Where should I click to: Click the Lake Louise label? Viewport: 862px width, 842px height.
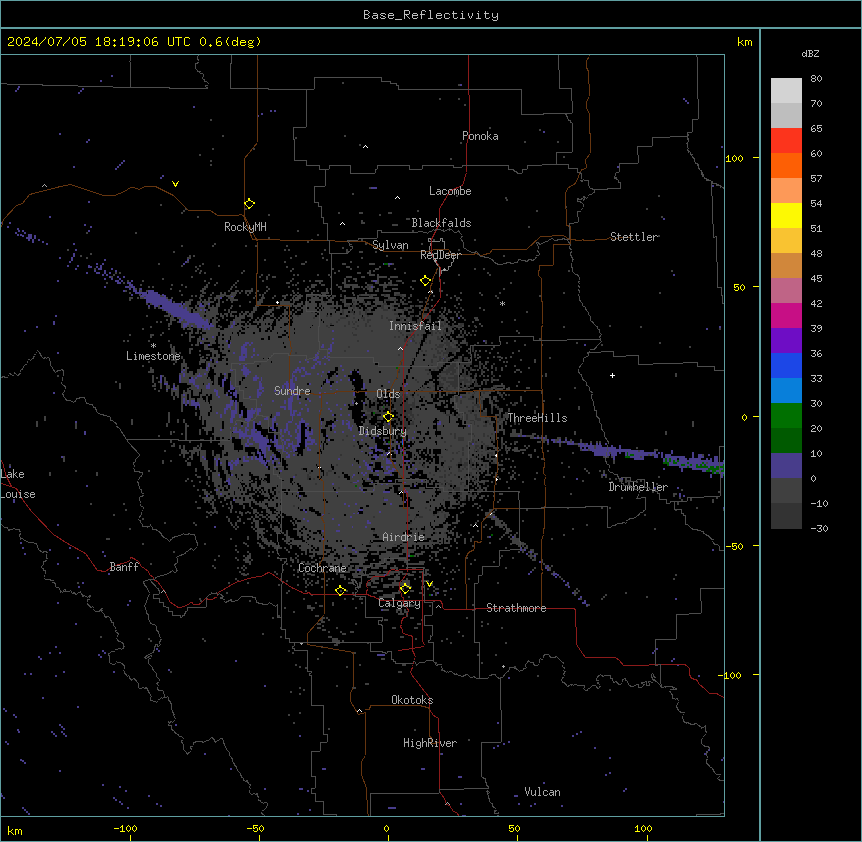(x=18, y=484)
